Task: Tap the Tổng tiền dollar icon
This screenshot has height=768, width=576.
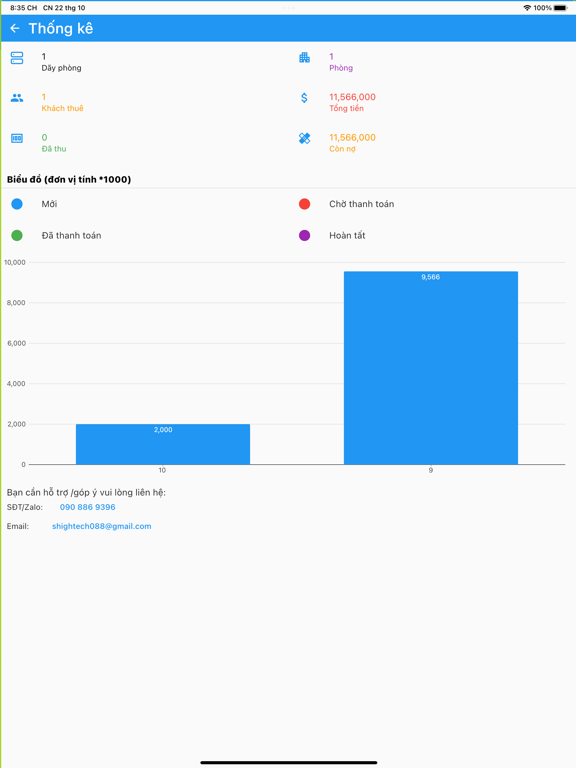Action: pyautogui.click(x=304, y=98)
